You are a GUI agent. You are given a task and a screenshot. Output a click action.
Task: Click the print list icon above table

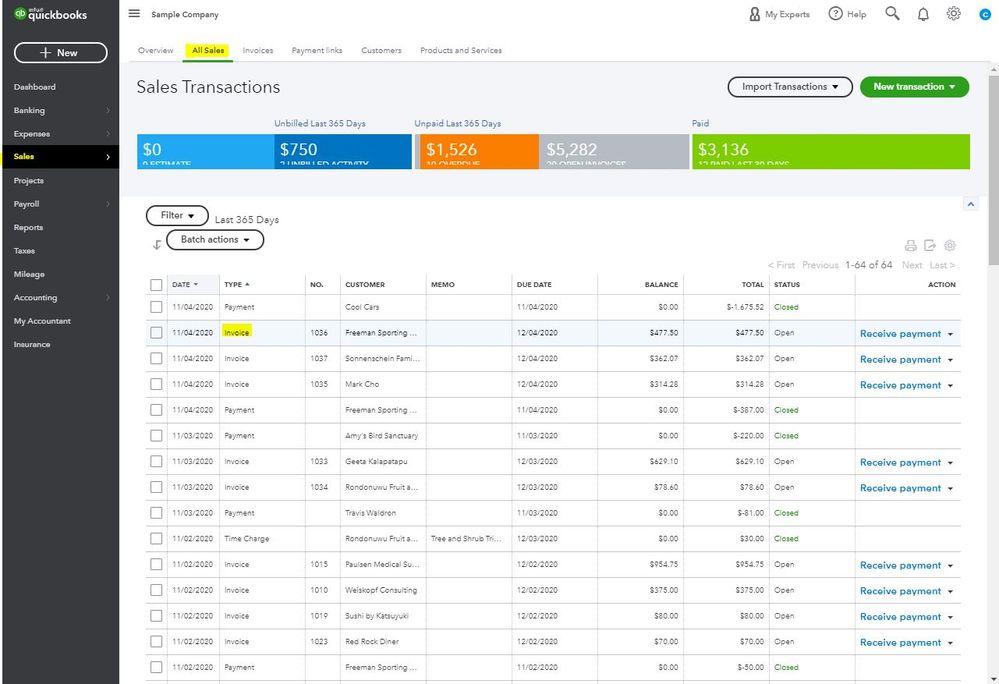click(910, 246)
